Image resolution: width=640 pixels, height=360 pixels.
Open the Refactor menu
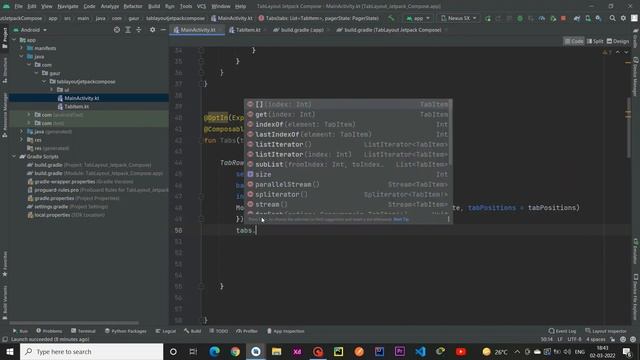pyautogui.click(x=133, y=6)
